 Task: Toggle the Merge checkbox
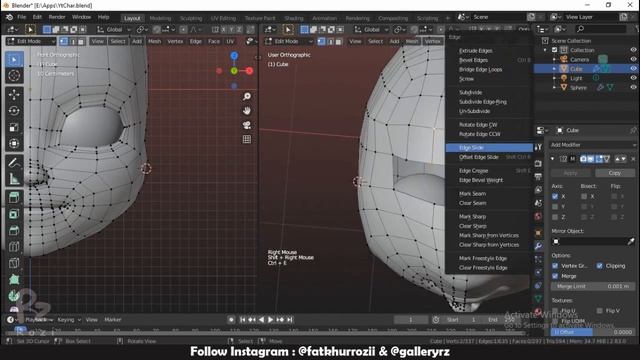pyautogui.click(x=555, y=276)
